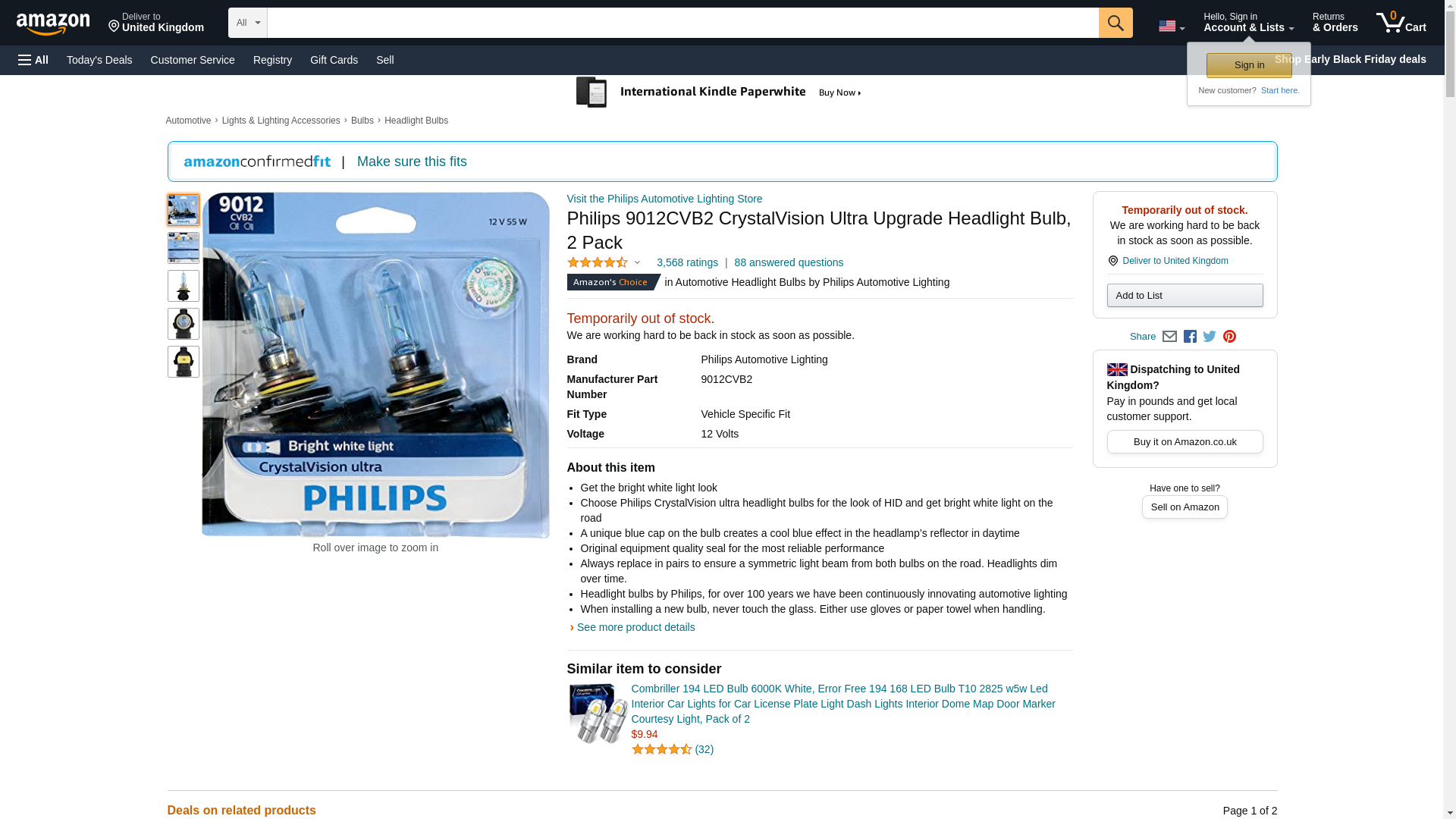1456x819 pixels.
Task: Share product on Facebook icon
Action: (x=1189, y=337)
